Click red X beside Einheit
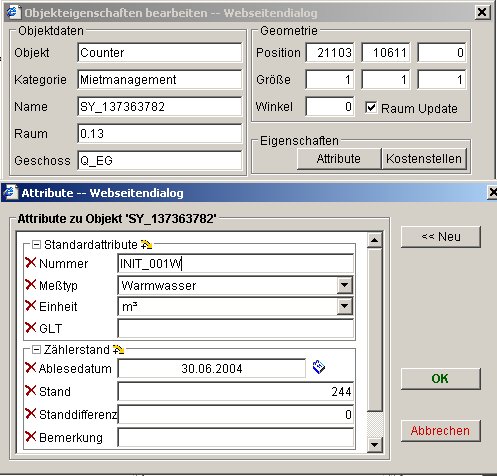This screenshot has height=476, width=497. 30,306
